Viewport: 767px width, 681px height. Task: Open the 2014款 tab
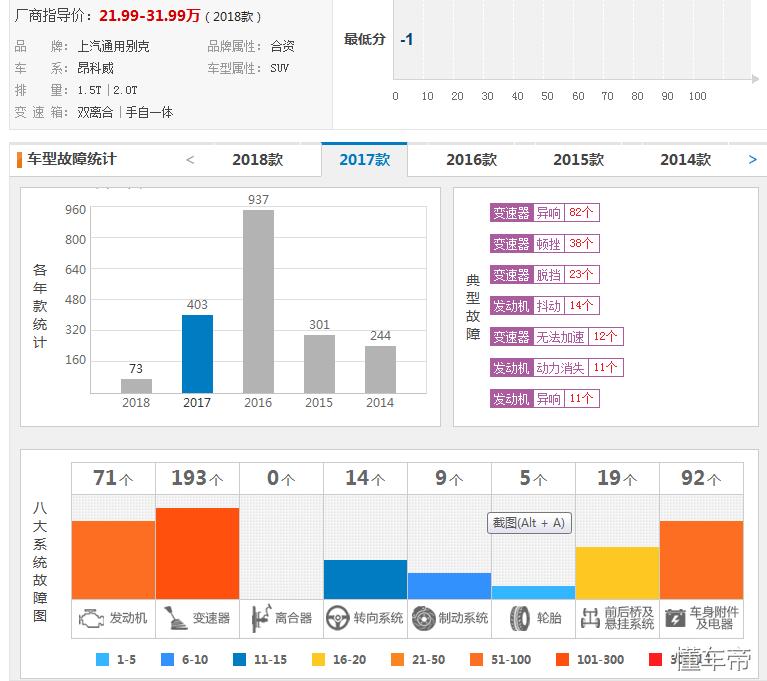(x=685, y=159)
